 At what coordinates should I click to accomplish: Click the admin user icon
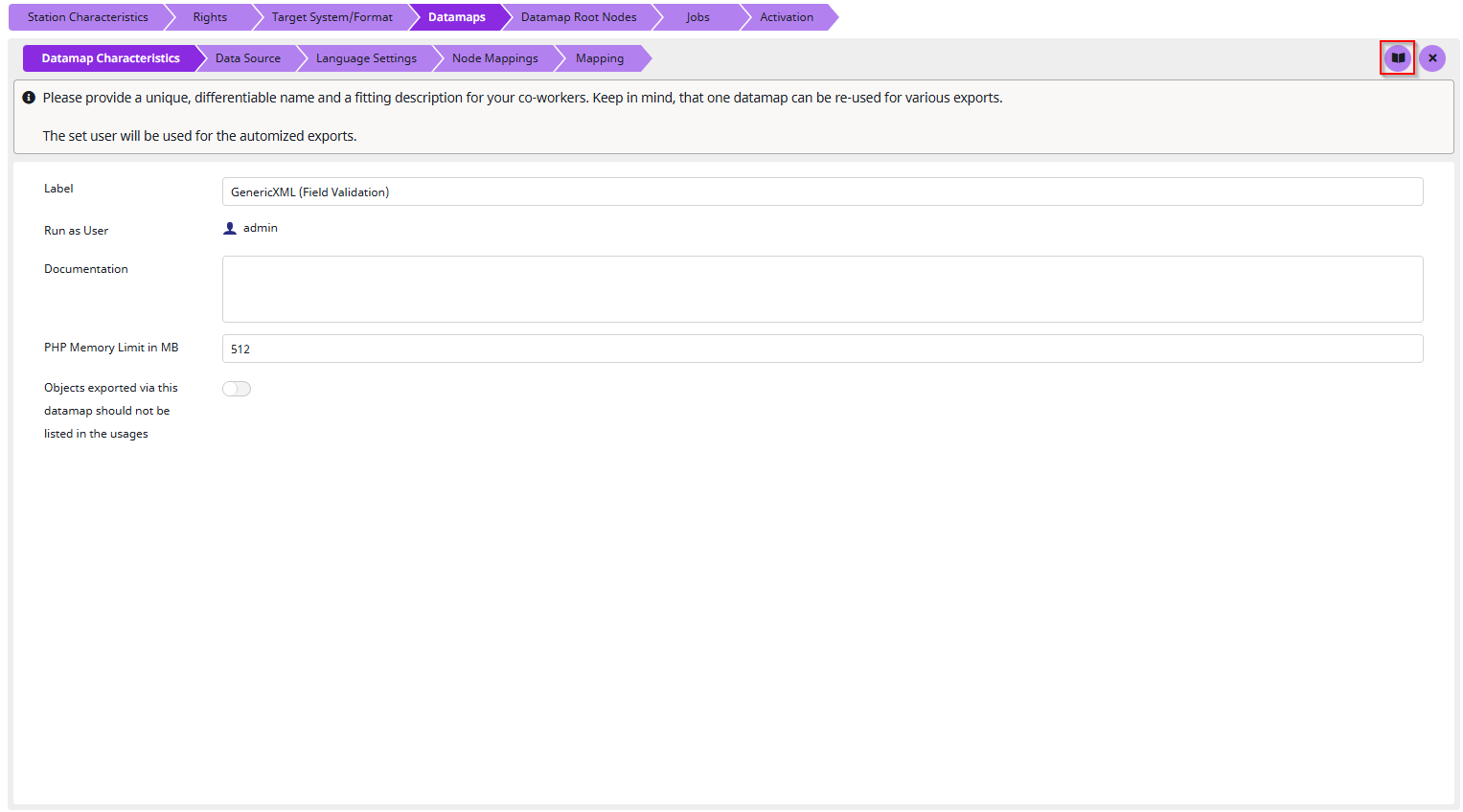[230, 228]
